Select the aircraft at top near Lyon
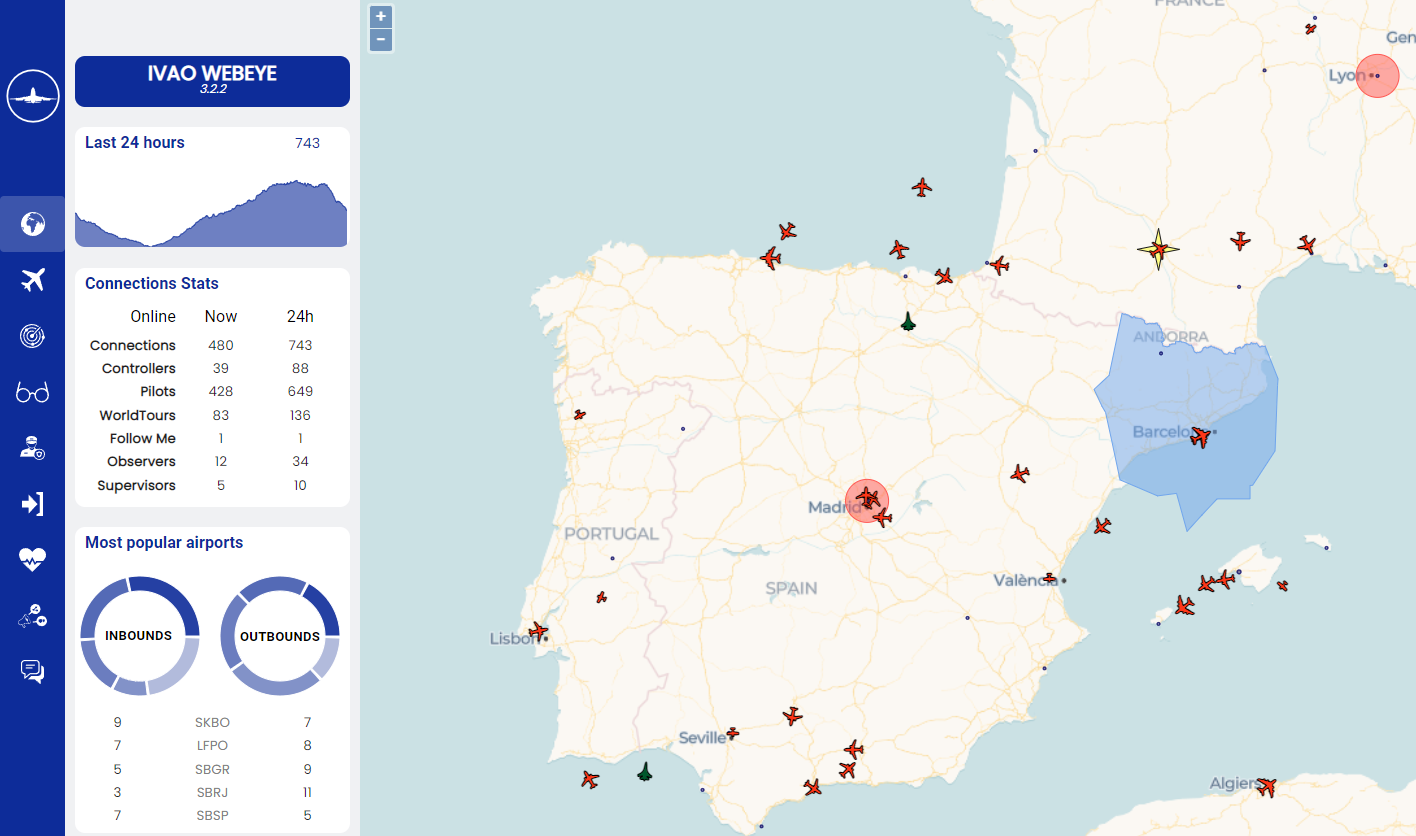Screen dimensions: 1416x836 pyautogui.click(x=1311, y=29)
